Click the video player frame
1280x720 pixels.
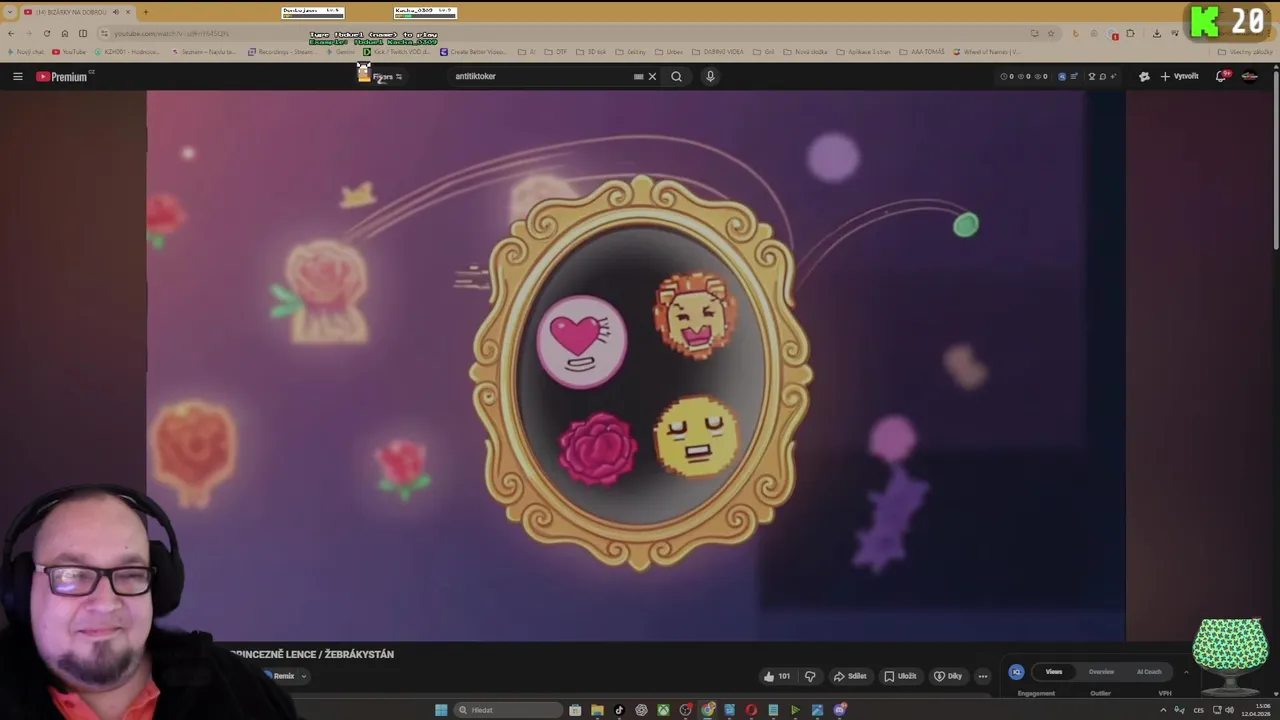tap(636, 366)
